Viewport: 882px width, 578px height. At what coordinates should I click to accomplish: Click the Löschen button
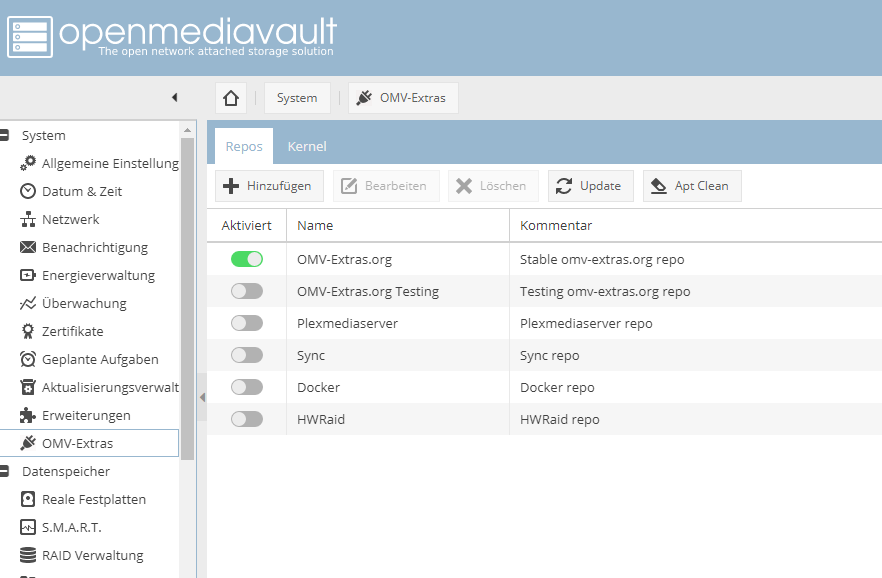(x=493, y=186)
